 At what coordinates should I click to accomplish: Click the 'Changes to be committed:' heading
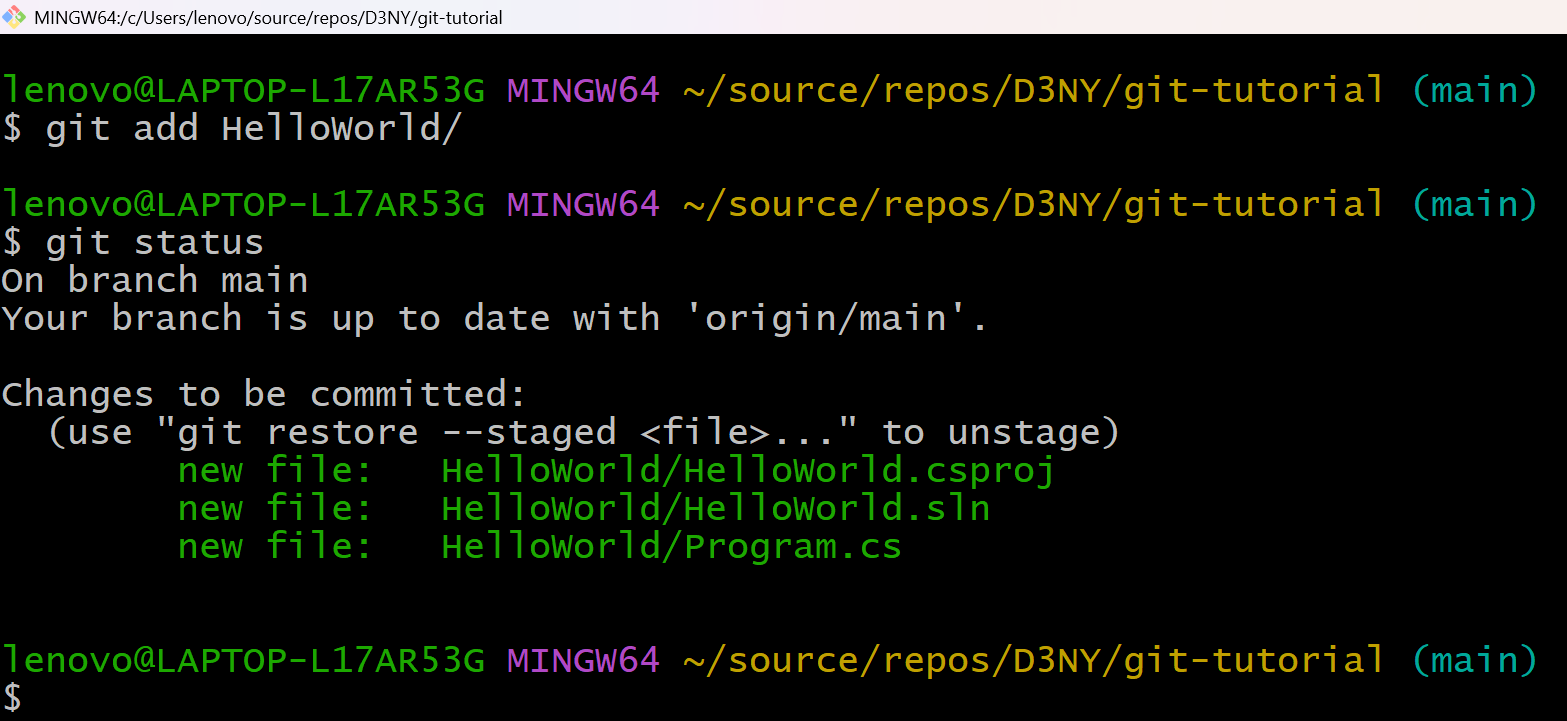click(x=264, y=395)
